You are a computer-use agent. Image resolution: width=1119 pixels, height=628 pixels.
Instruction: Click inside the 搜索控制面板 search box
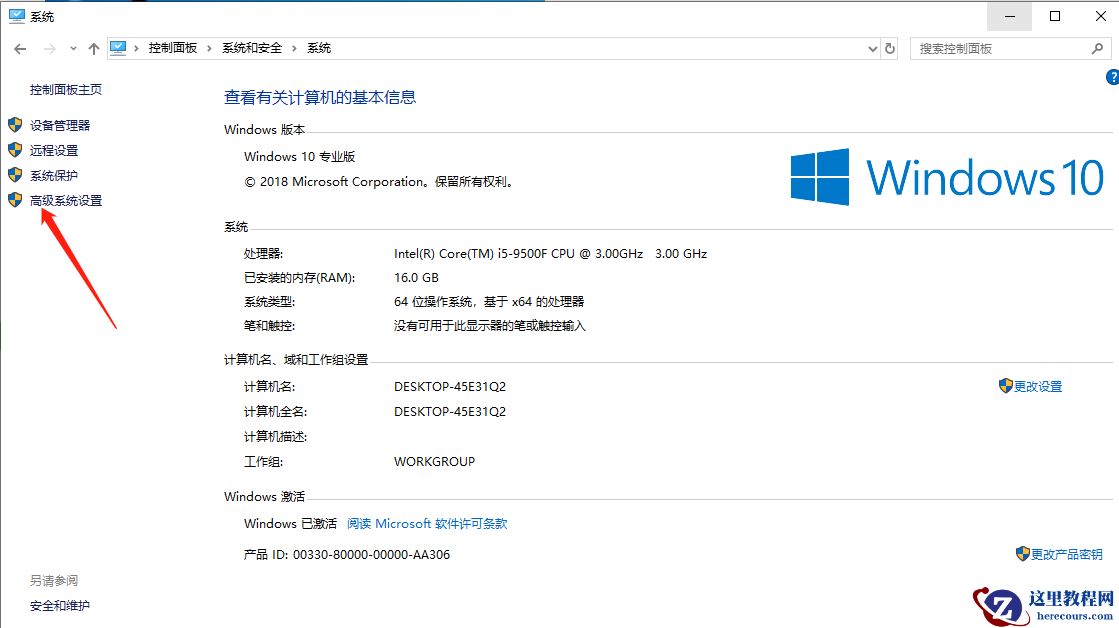coord(990,47)
